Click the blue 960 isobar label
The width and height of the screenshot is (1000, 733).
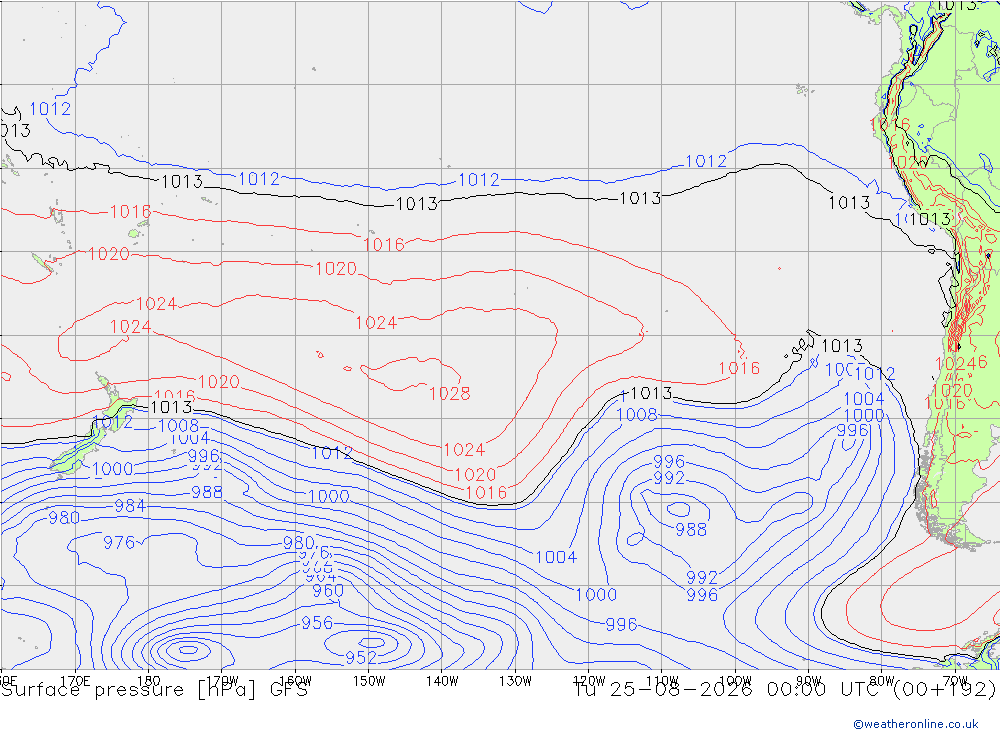click(x=328, y=591)
